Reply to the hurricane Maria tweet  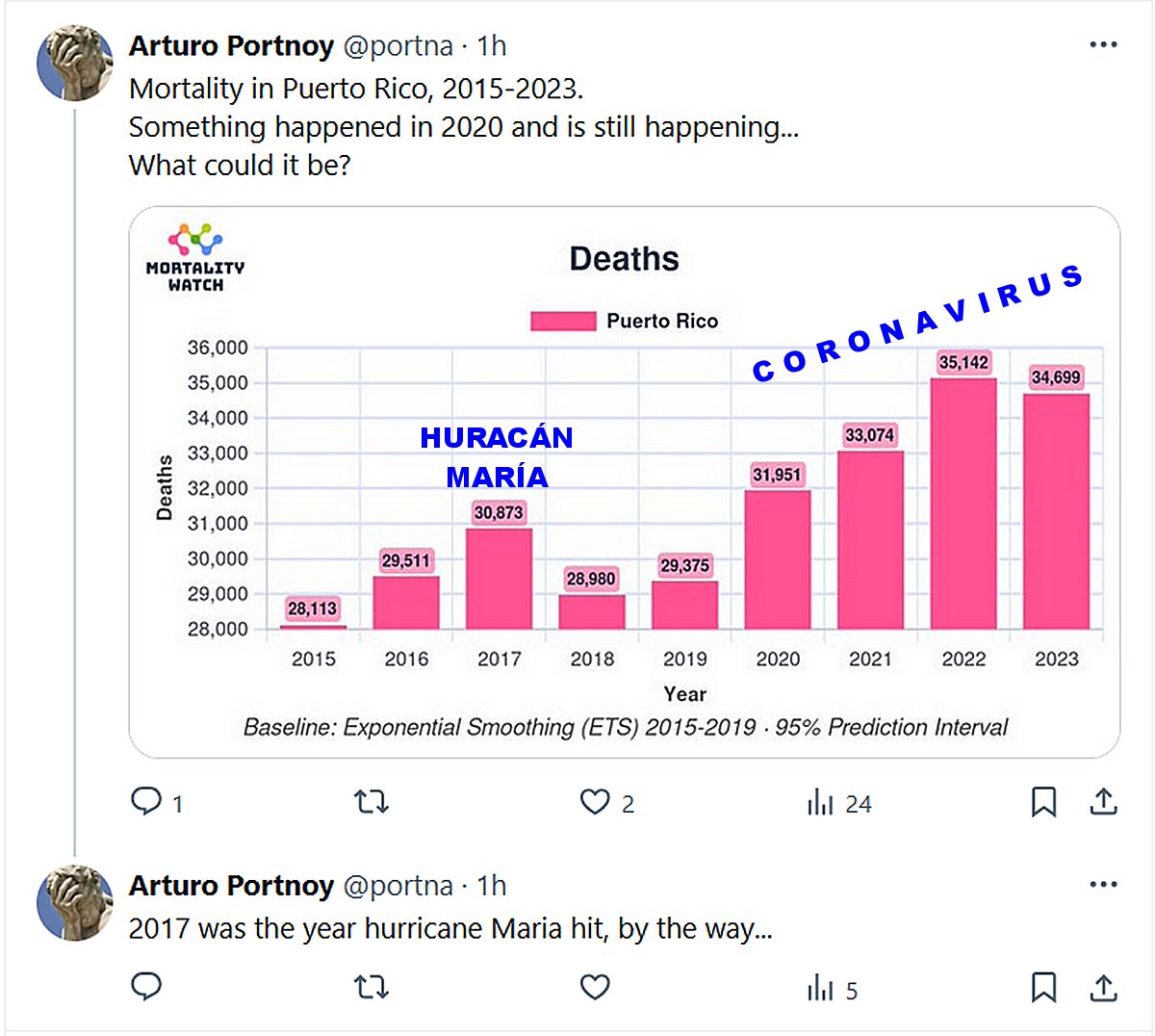coord(146,987)
